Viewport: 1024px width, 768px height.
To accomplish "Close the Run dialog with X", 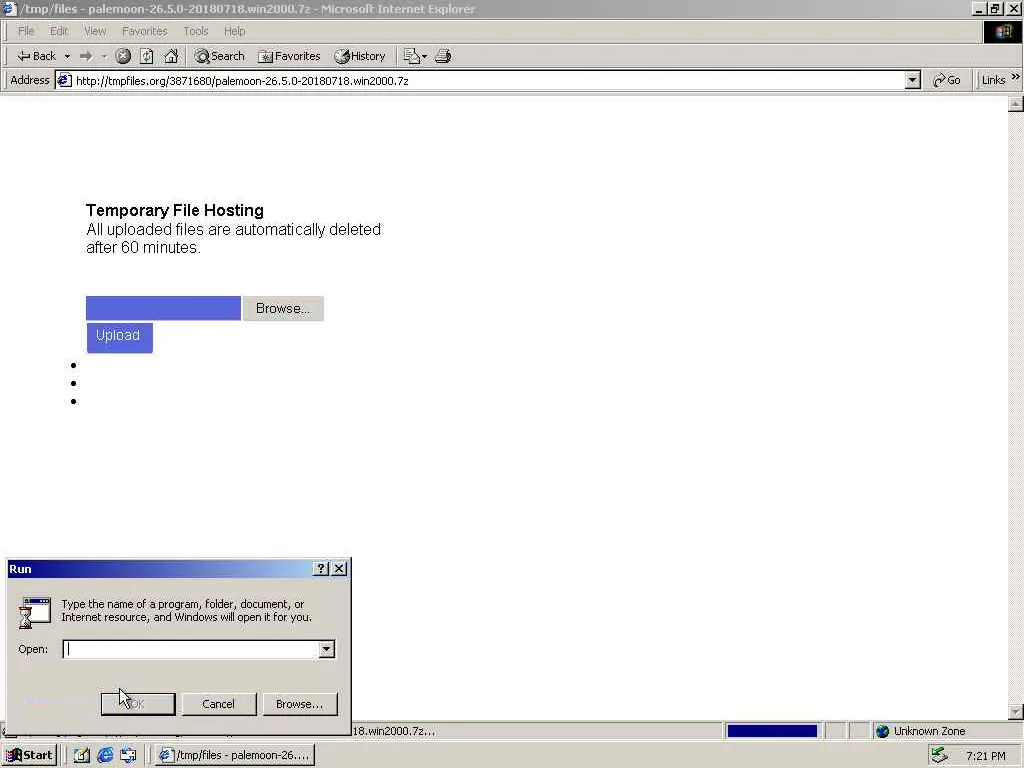I will coord(339,569).
